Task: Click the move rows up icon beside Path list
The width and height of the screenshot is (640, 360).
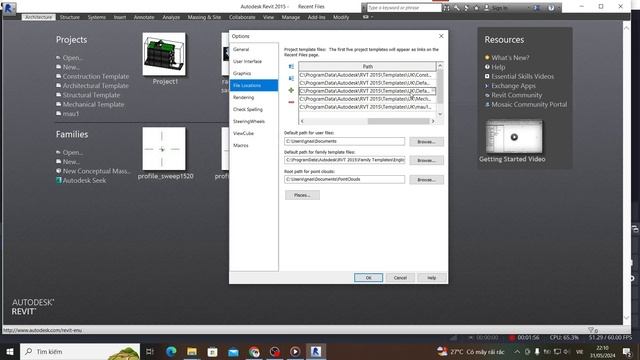Action: pos(291,67)
